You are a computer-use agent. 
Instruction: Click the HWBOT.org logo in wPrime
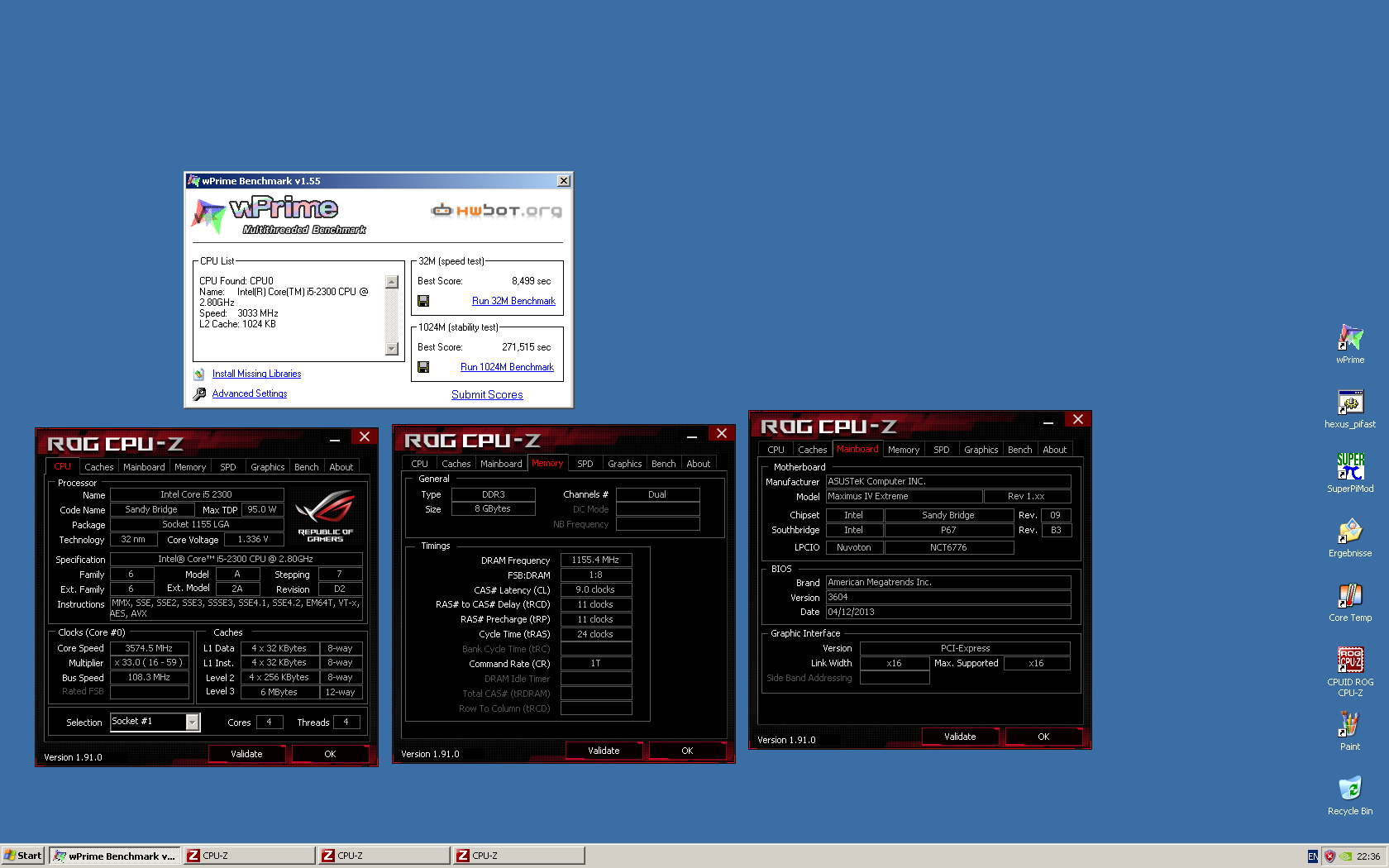[496, 210]
